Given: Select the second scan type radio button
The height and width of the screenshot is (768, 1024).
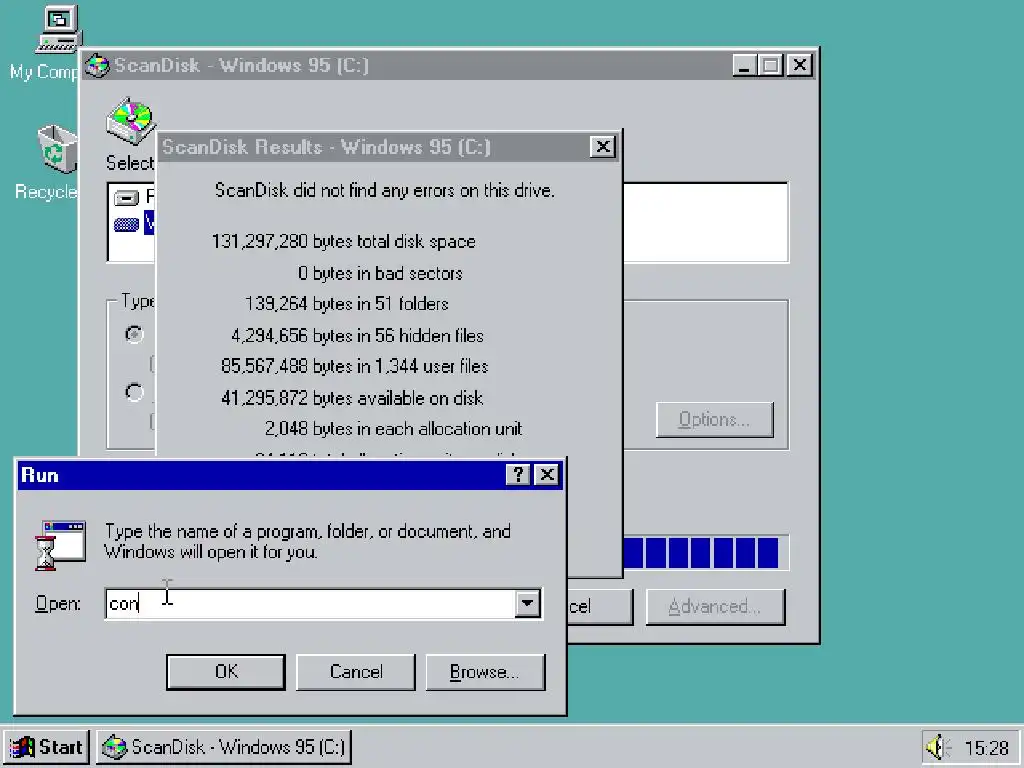Looking at the screenshot, I should tap(134, 392).
